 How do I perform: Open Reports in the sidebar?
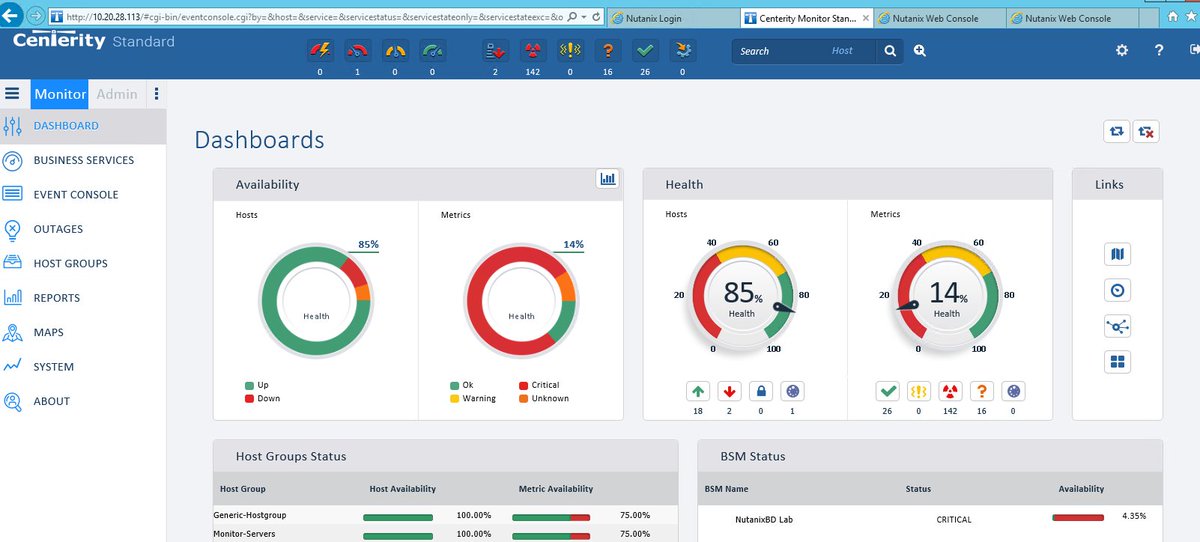click(83, 298)
